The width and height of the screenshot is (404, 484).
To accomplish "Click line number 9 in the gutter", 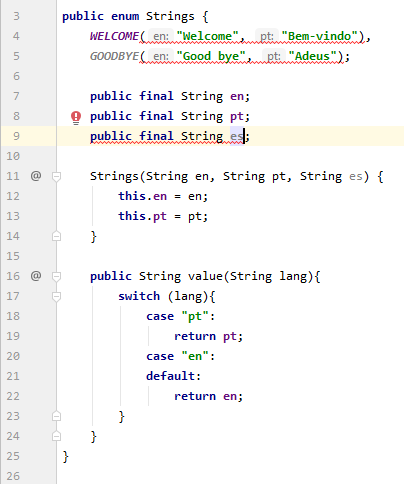I will tap(16, 136).
